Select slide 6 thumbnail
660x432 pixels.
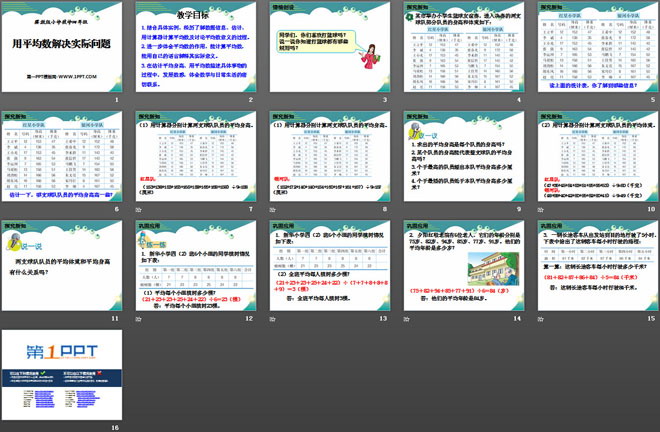pyautogui.click(x=62, y=156)
